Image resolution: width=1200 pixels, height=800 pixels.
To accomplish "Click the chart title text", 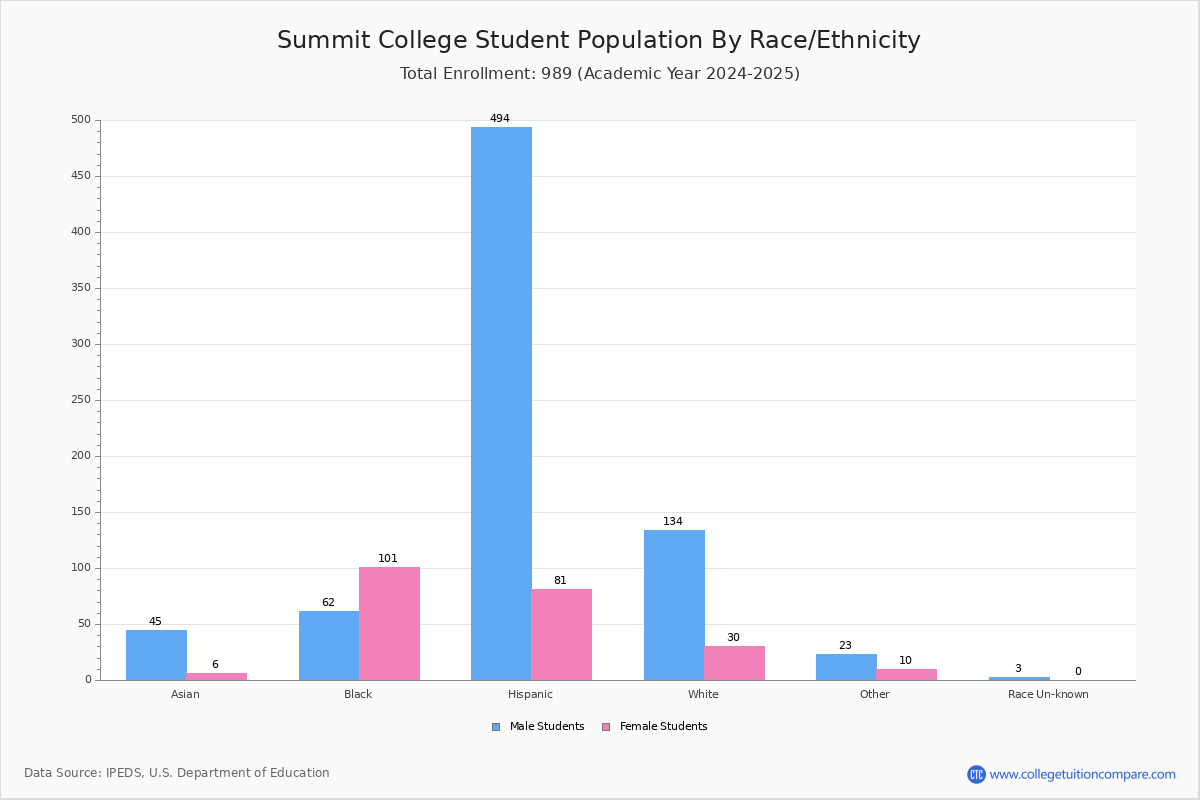I will click(599, 40).
